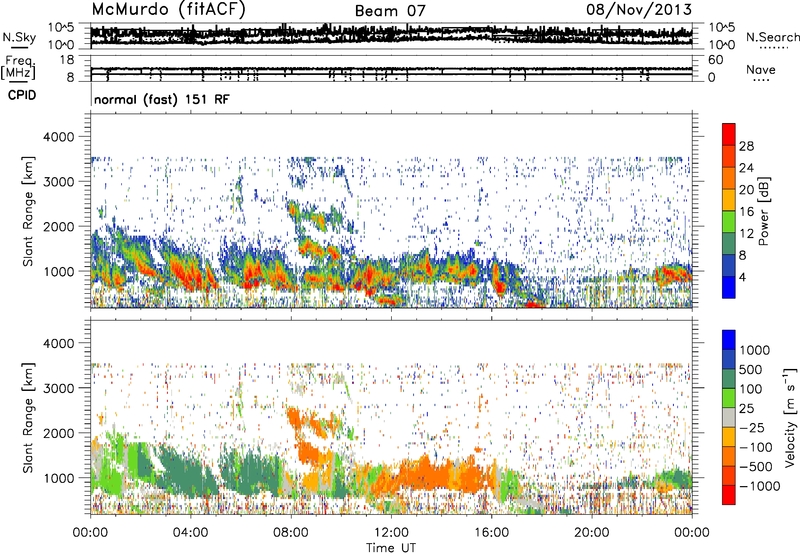Click the 2000 tick of power panel
The height and width of the screenshot is (554, 800).
coord(59,226)
